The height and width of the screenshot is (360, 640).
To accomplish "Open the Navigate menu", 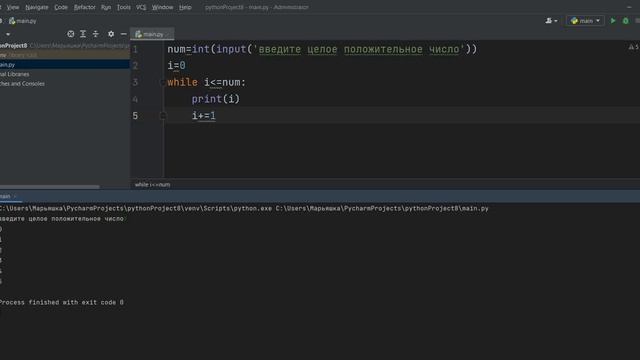I will (37, 7).
